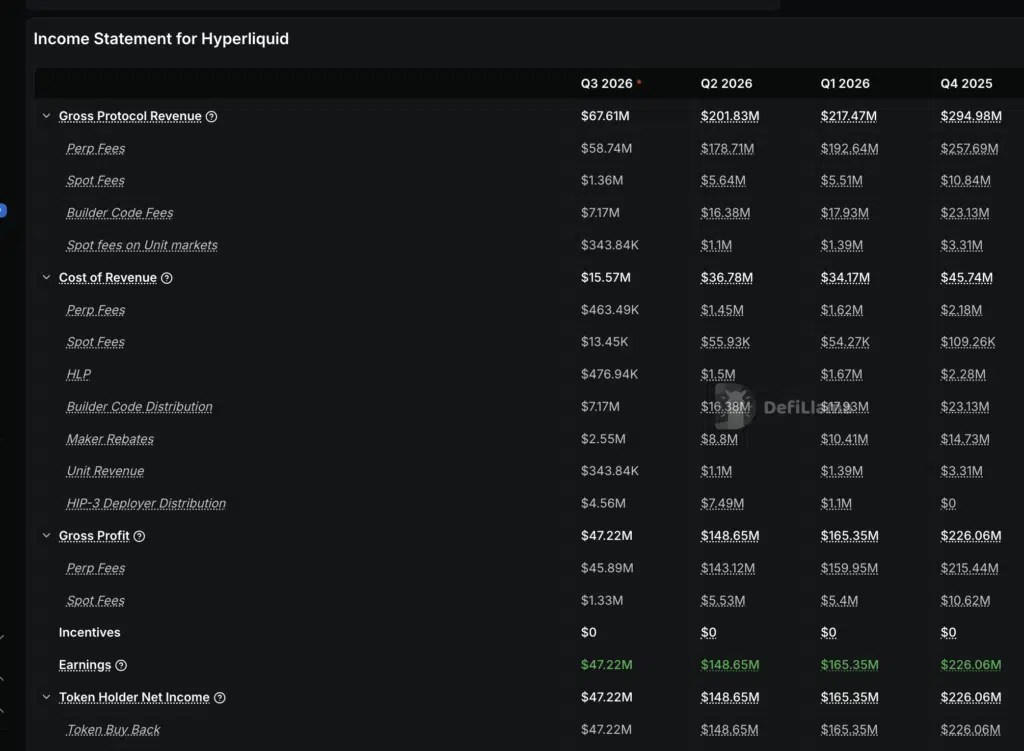Open the Gross Protocol Revenue help icon
Screen dimensions: 1024x751
tap(212, 116)
